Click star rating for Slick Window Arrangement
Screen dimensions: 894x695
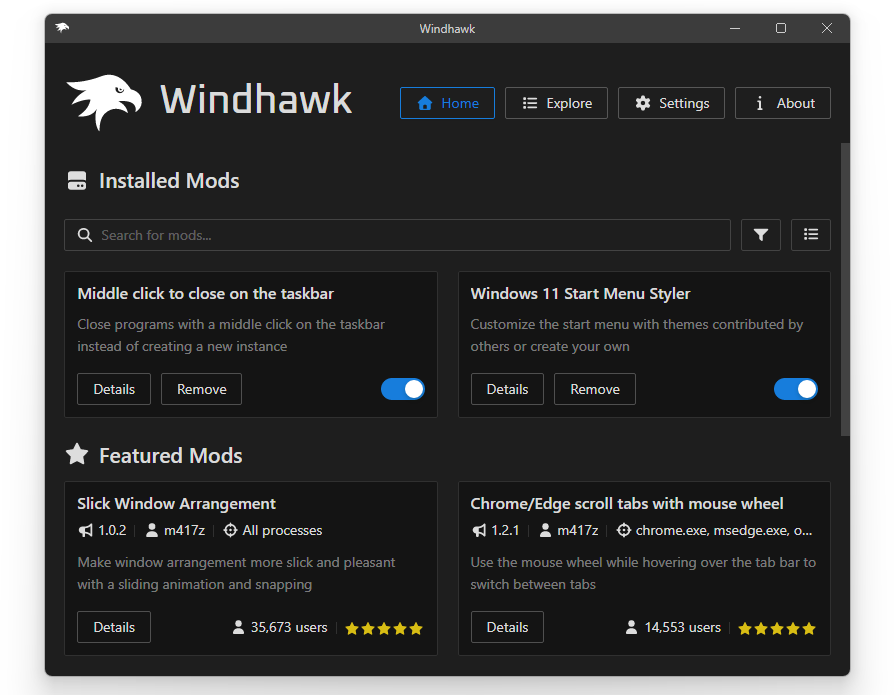pos(384,629)
